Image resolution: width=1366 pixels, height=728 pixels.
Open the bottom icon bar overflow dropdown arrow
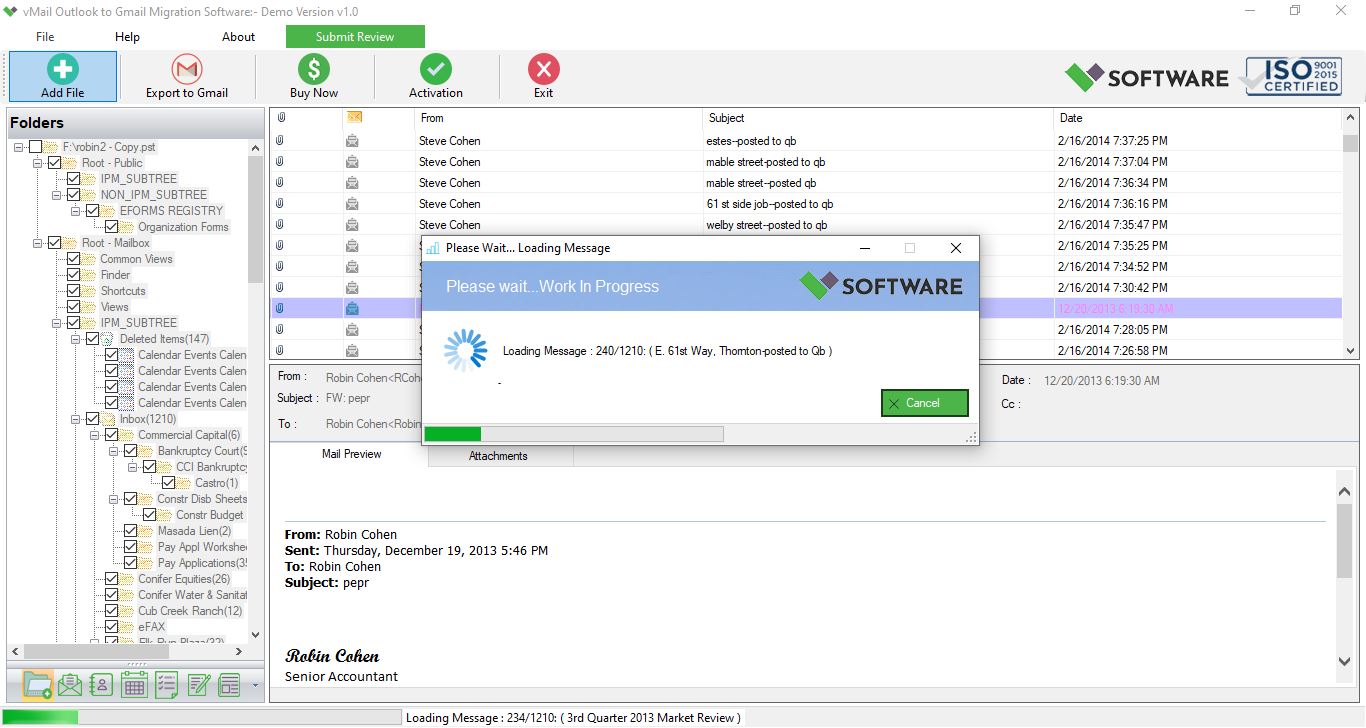pyautogui.click(x=255, y=686)
